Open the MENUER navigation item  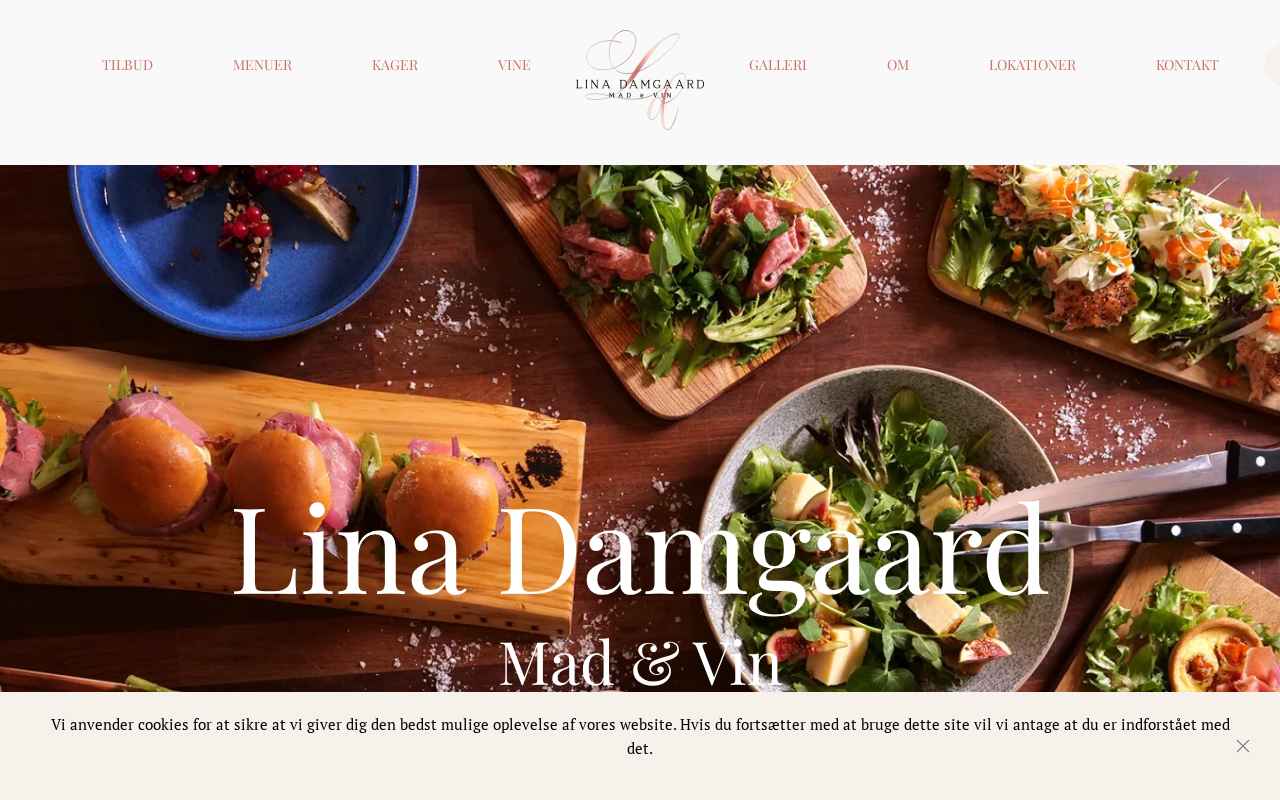[x=262, y=65]
